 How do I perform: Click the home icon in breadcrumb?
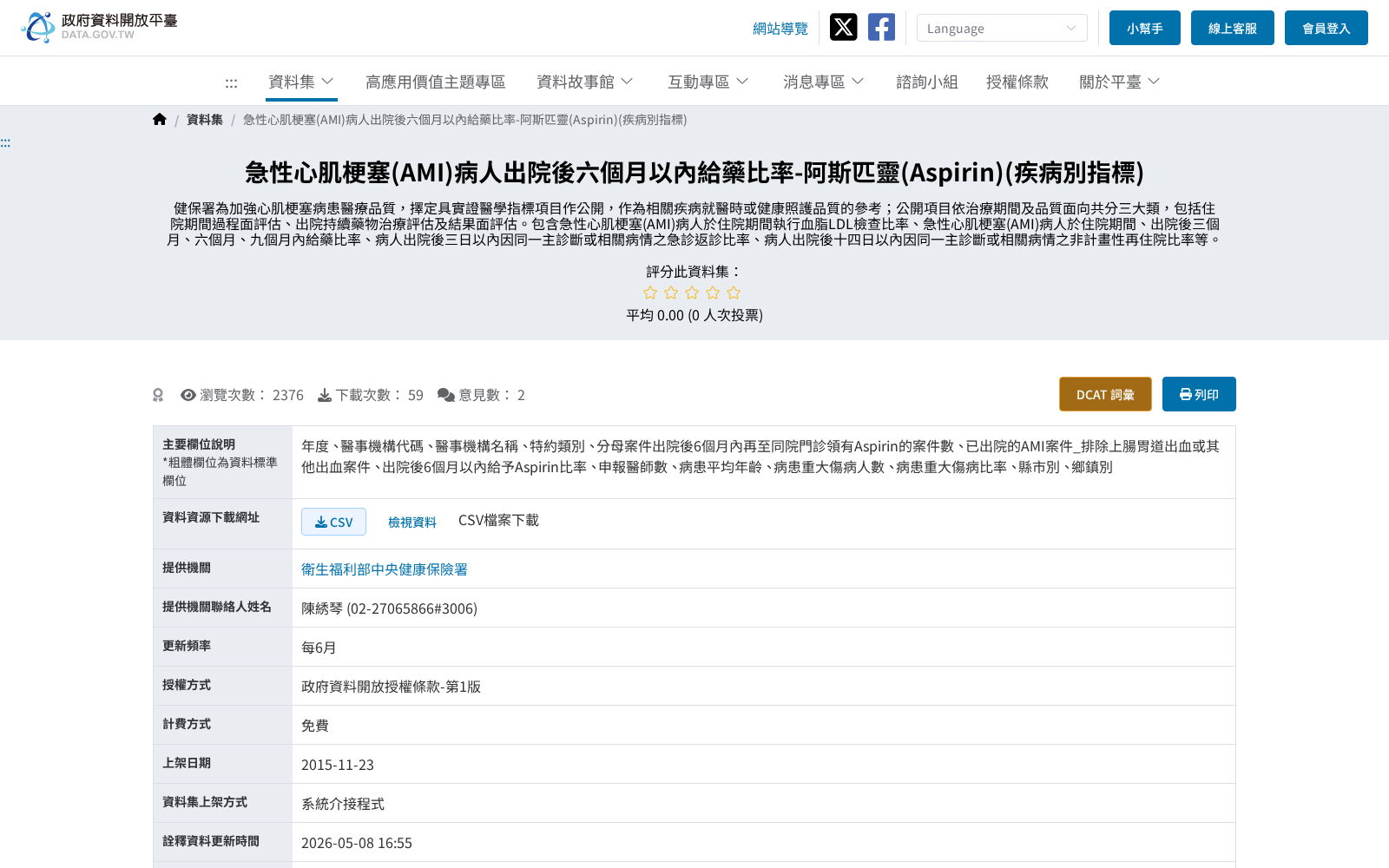(x=160, y=120)
